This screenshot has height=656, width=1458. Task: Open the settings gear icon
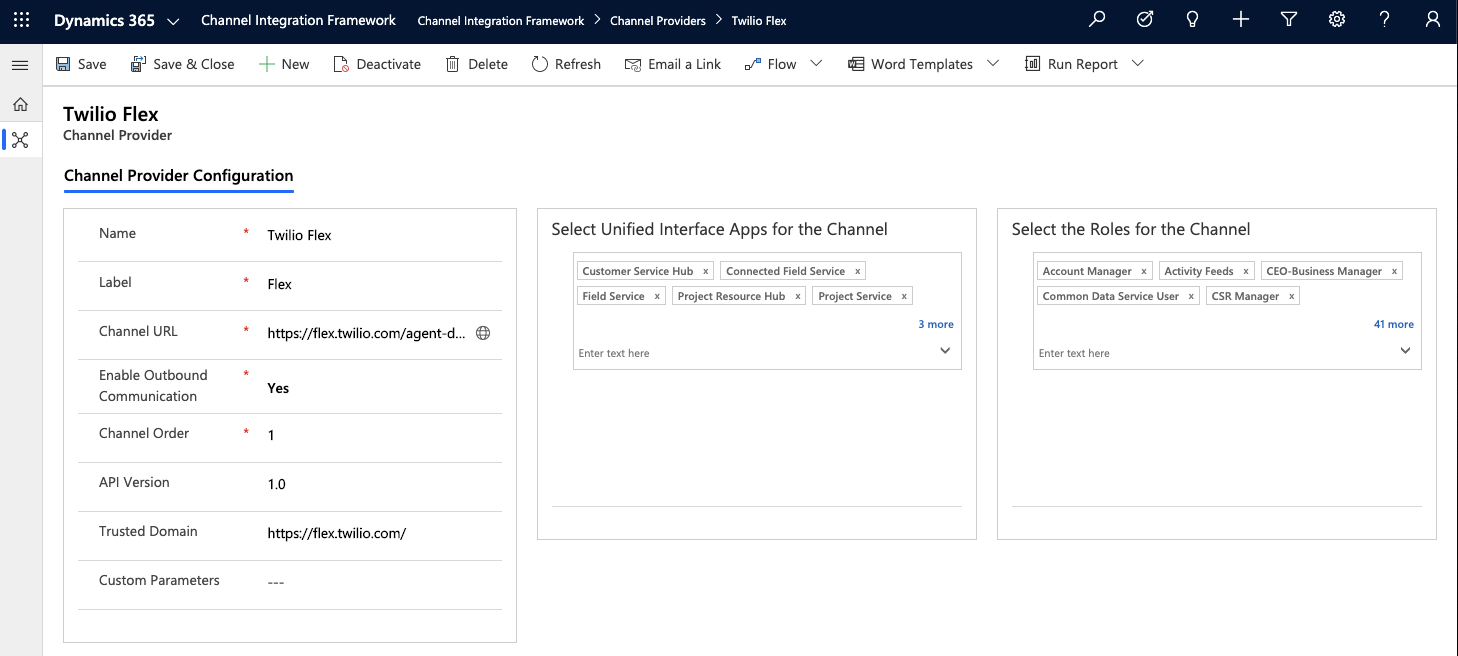[1337, 20]
